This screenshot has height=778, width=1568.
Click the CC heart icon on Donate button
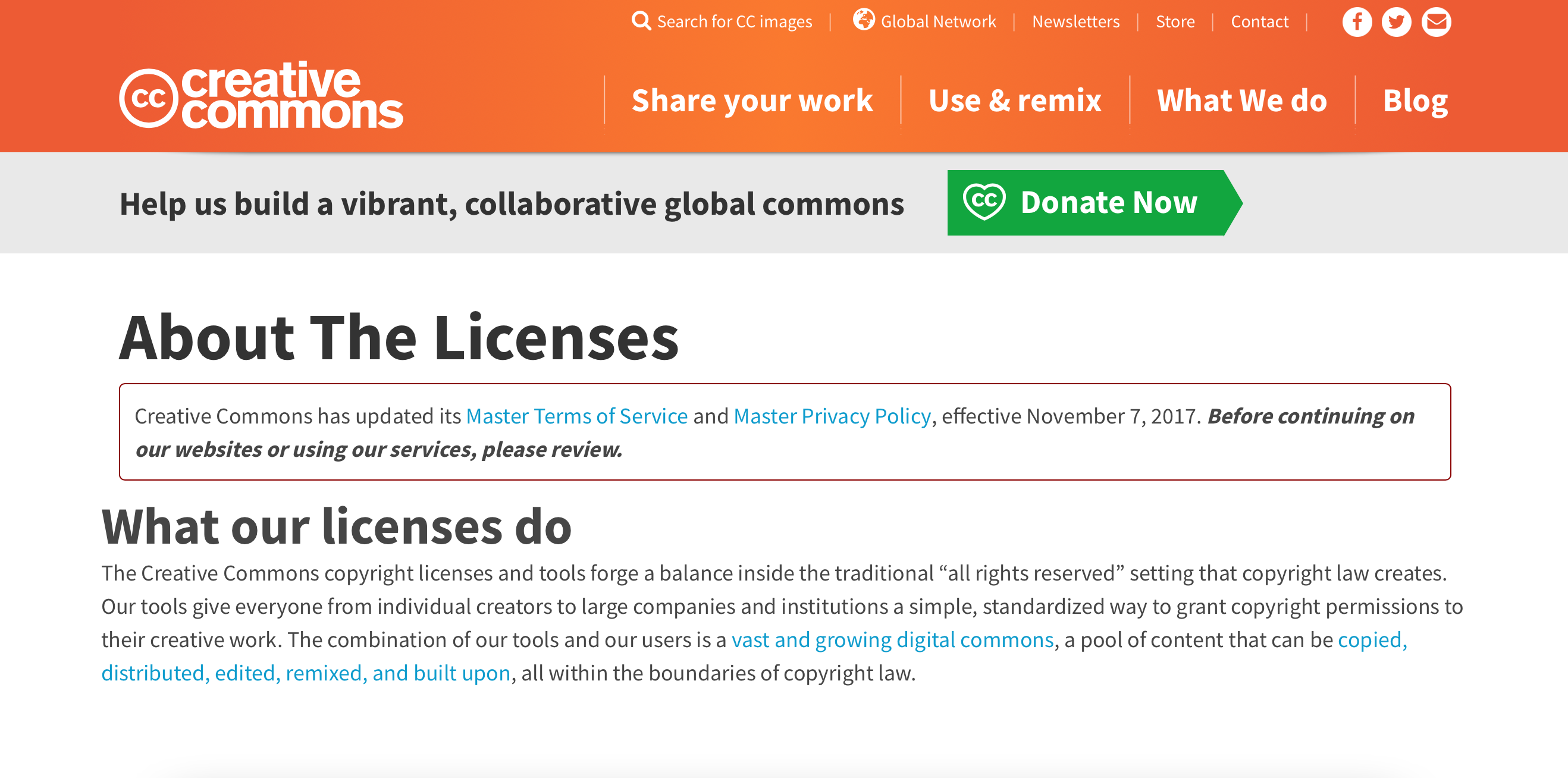point(984,202)
